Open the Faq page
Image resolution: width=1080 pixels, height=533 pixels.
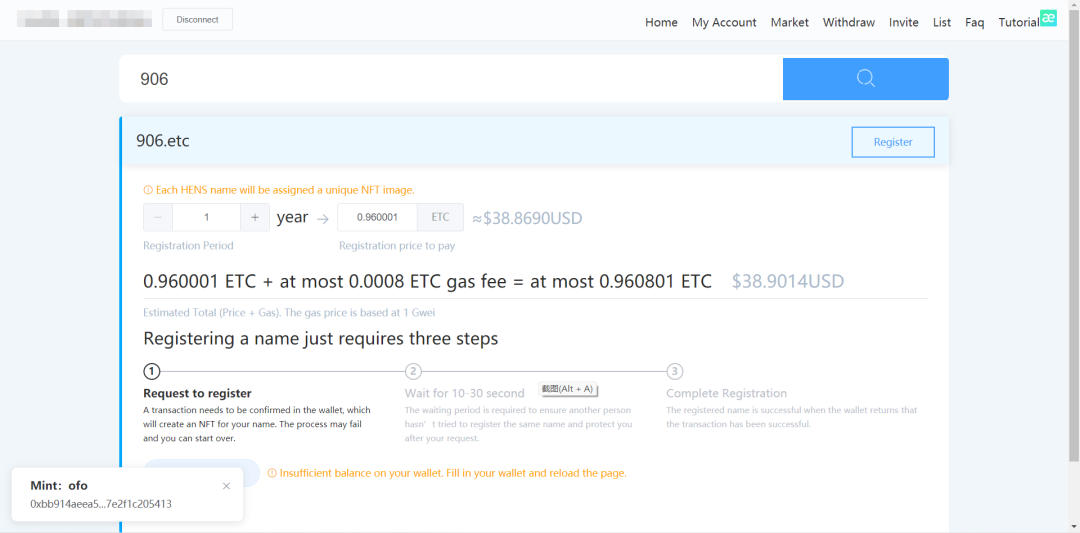974,22
